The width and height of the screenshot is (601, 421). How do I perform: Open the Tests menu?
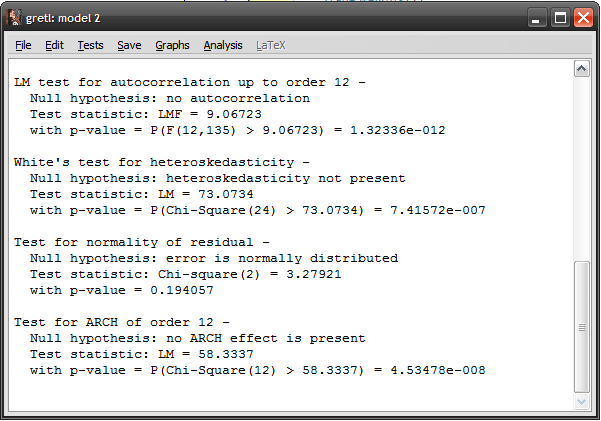click(90, 45)
